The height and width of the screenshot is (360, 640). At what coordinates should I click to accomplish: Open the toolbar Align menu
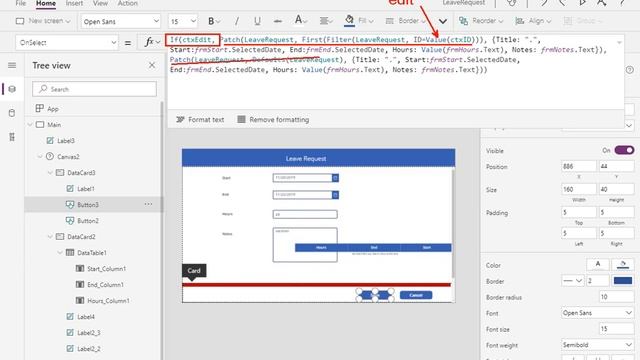tap(533, 21)
